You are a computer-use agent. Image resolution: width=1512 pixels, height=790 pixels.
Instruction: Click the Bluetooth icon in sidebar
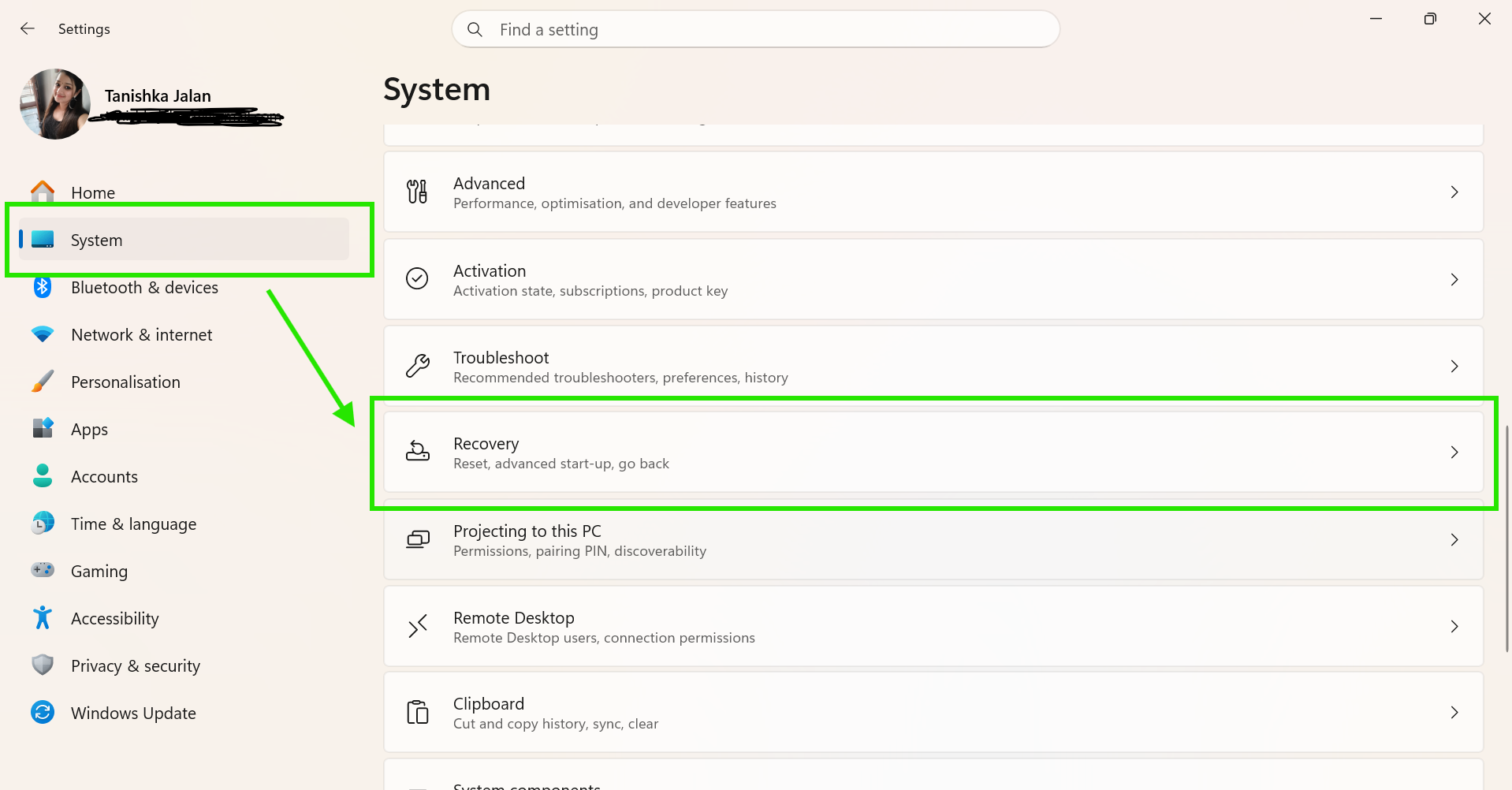point(43,287)
